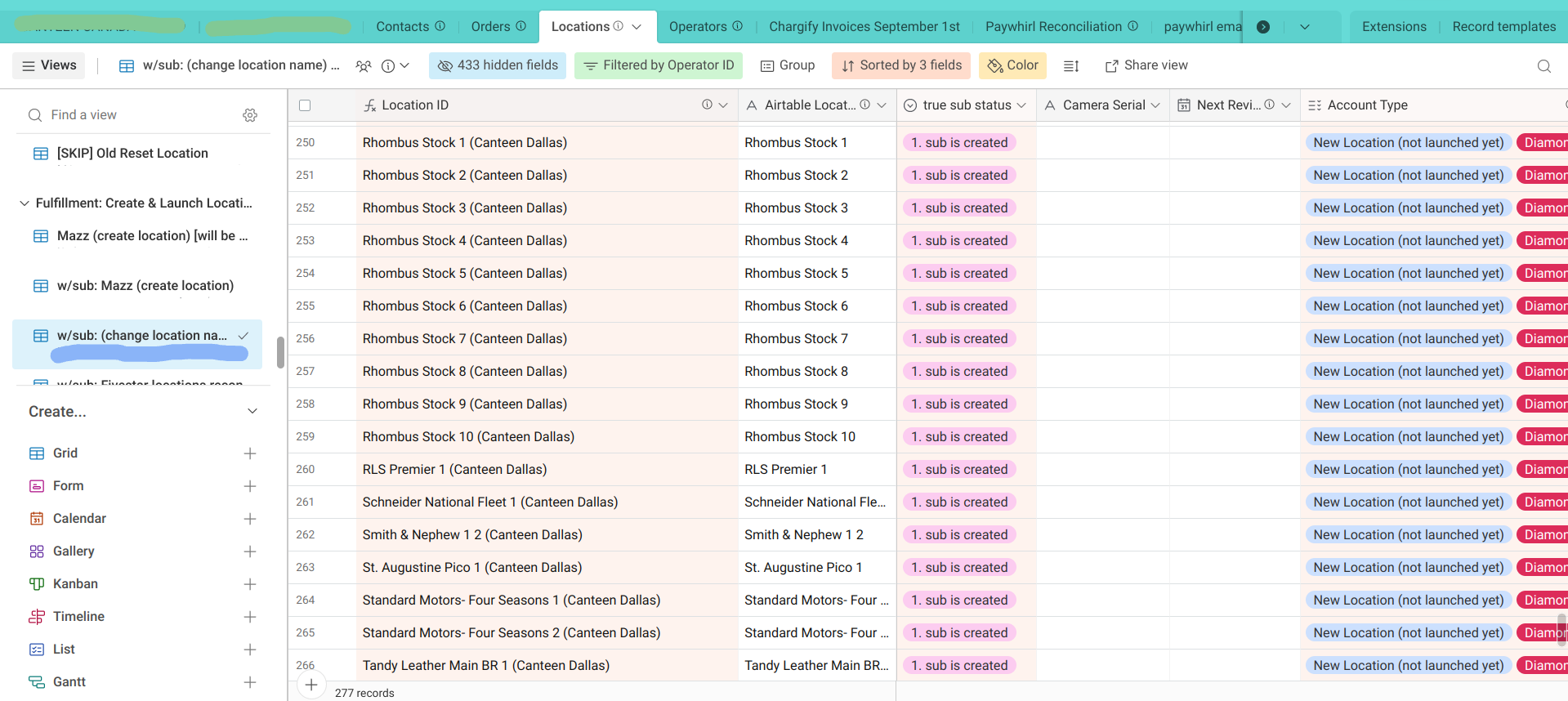Add a new record with the bottom plus button
This screenshot has height=701, width=1568.
[x=311, y=685]
